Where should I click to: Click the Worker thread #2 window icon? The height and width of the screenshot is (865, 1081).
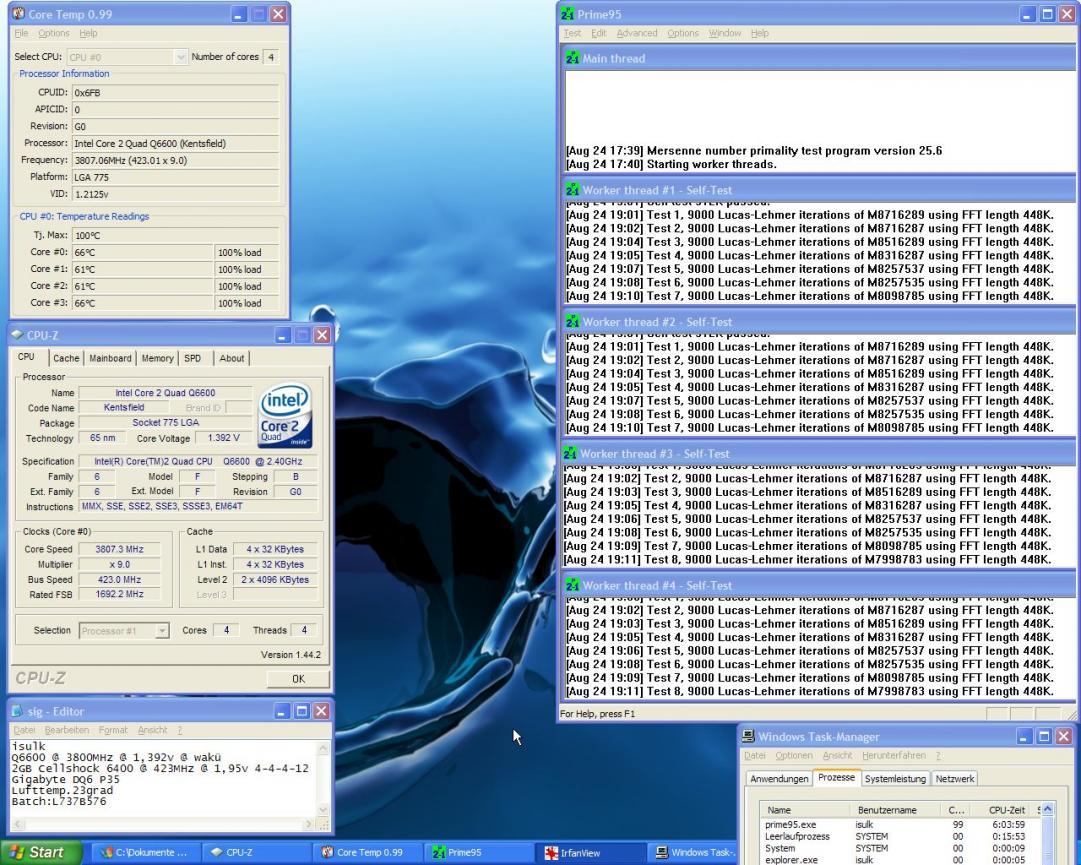click(572, 322)
